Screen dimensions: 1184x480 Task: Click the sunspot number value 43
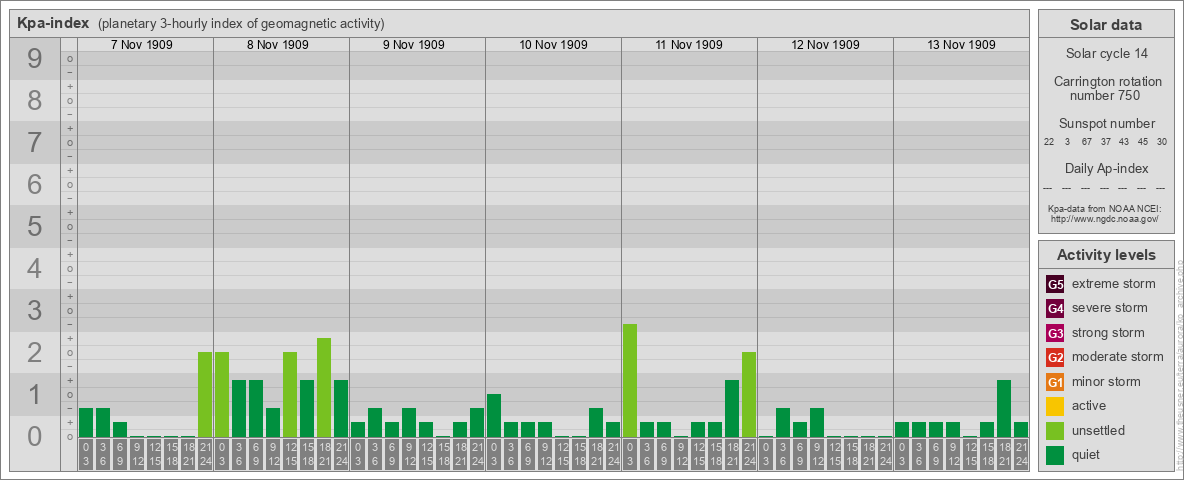1124,142
